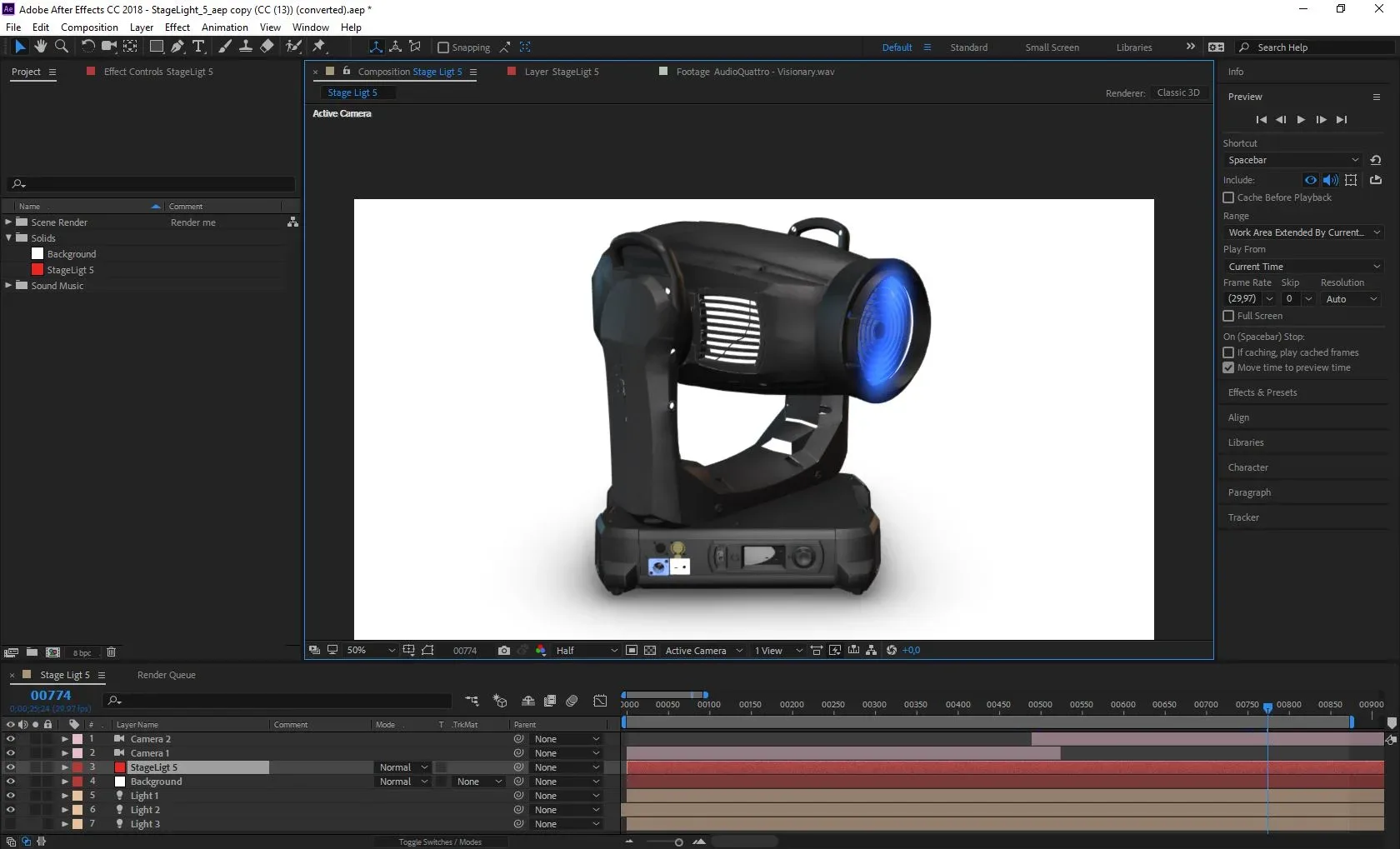Select the Horizontal Type tool

tap(198, 47)
